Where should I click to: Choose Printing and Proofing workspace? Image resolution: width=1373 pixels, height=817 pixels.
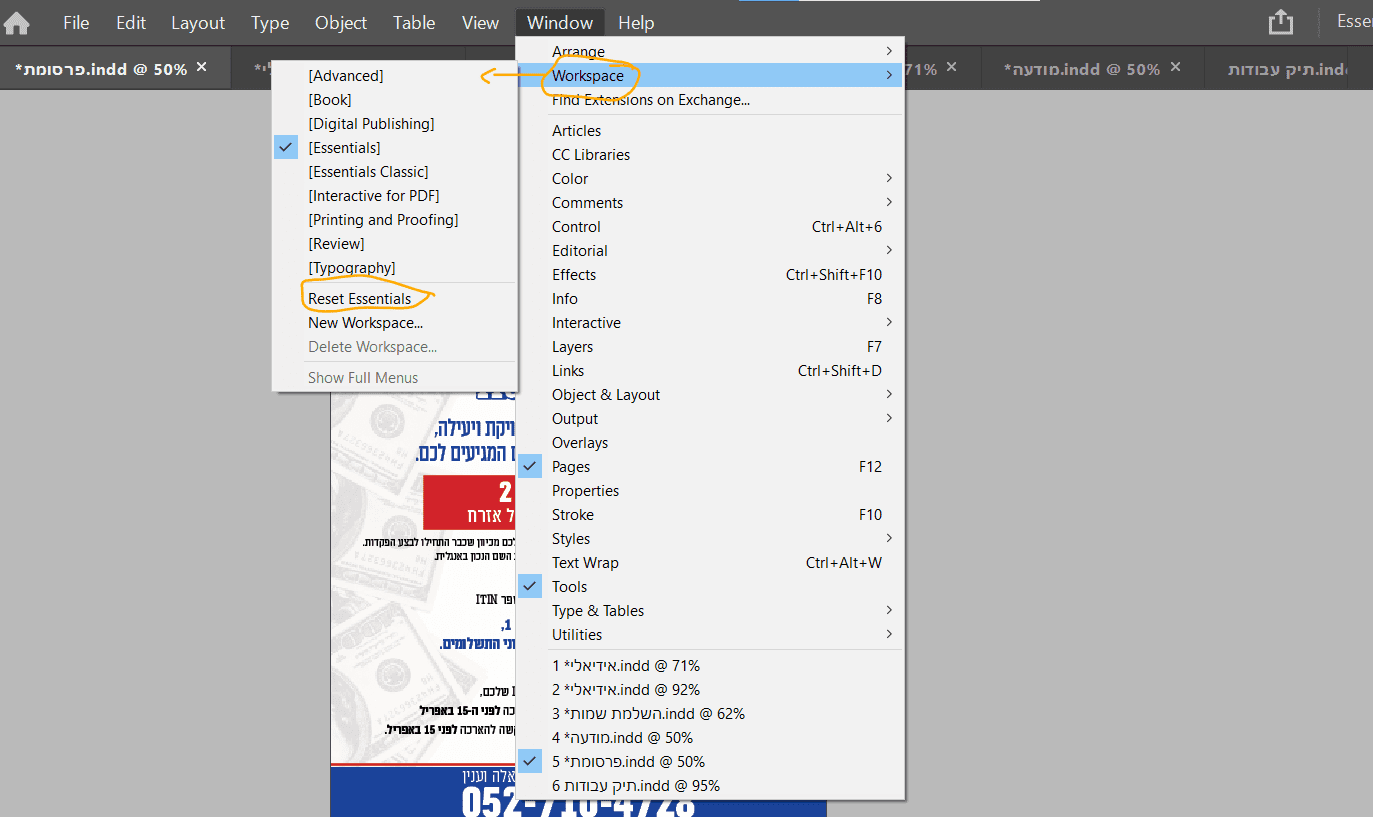pyautogui.click(x=395, y=220)
